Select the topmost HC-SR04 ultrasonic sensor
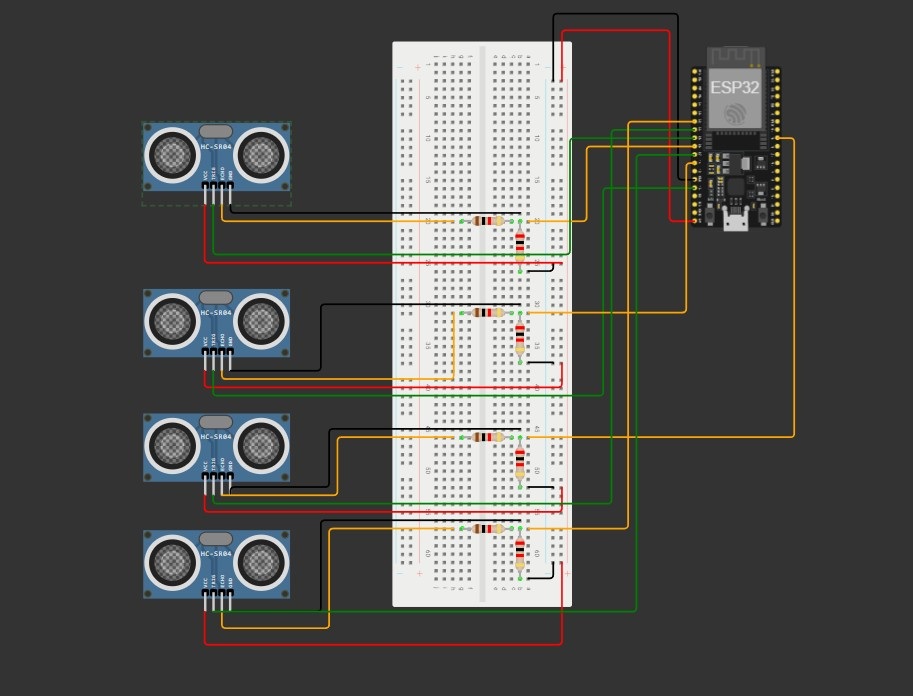The height and width of the screenshot is (696, 913). pyautogui.click(x=217, y=156)
